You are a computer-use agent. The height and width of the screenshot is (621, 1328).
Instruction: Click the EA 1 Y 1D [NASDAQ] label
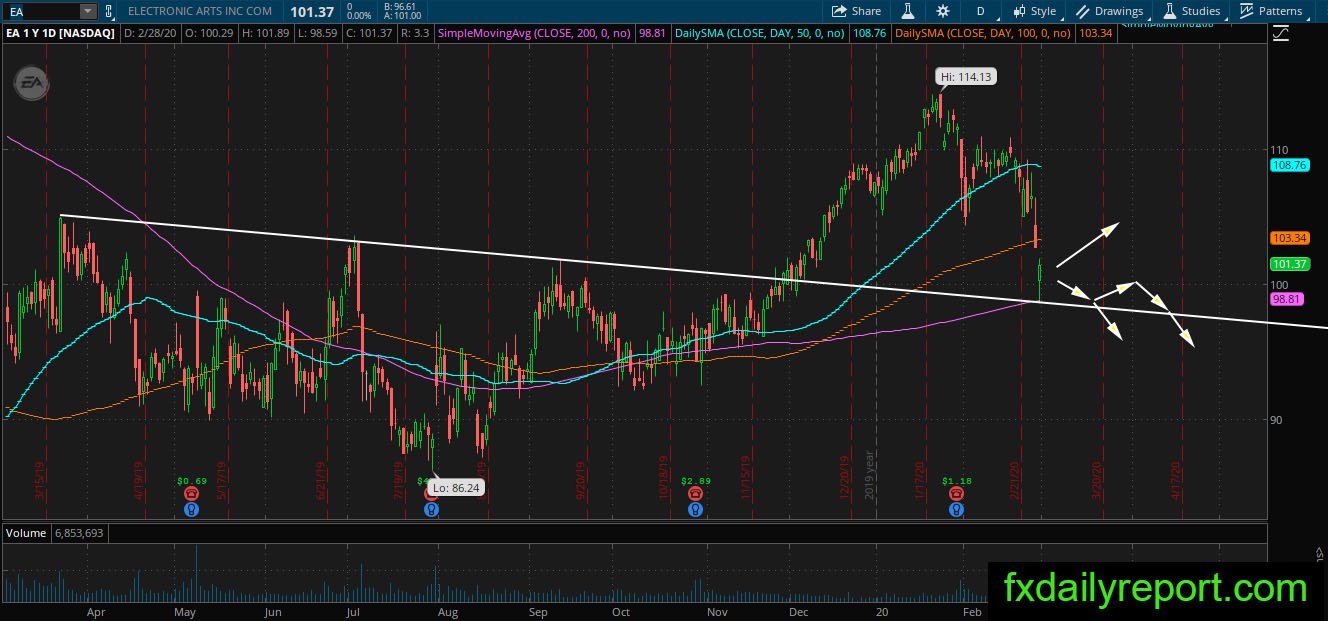coord(59,33)
